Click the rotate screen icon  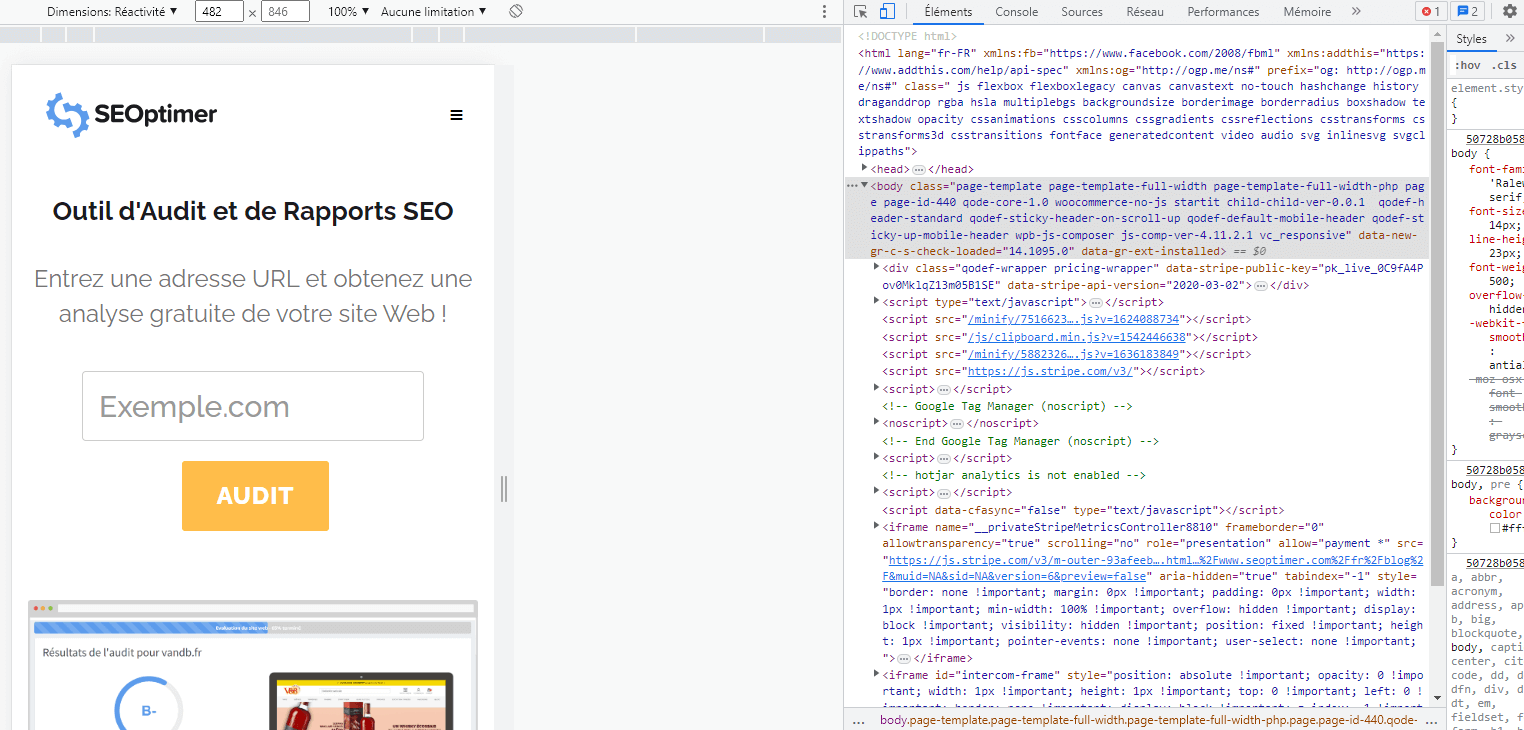coord(515,12)
